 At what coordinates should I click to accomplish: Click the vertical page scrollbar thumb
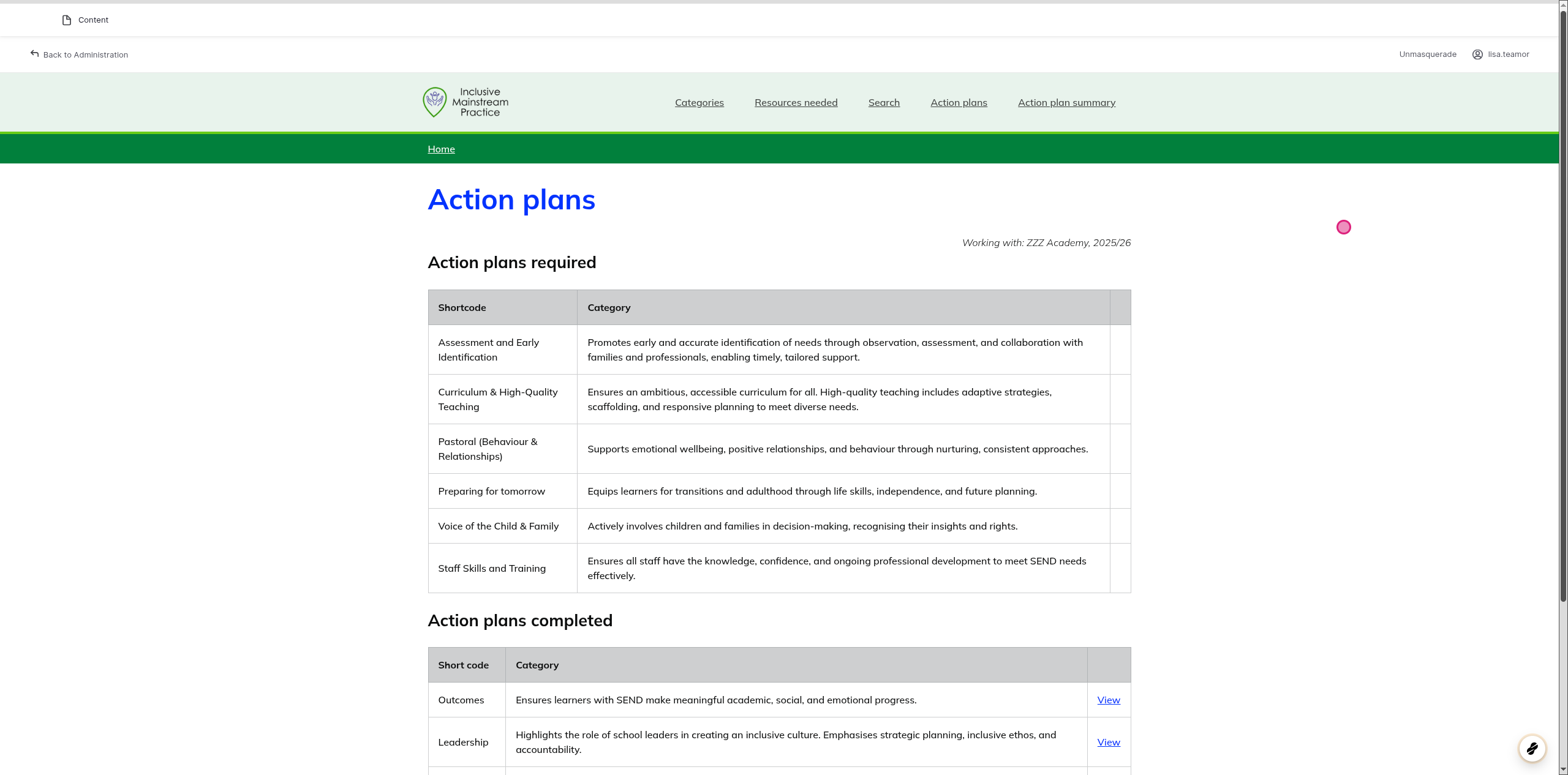pos(1563,306)
